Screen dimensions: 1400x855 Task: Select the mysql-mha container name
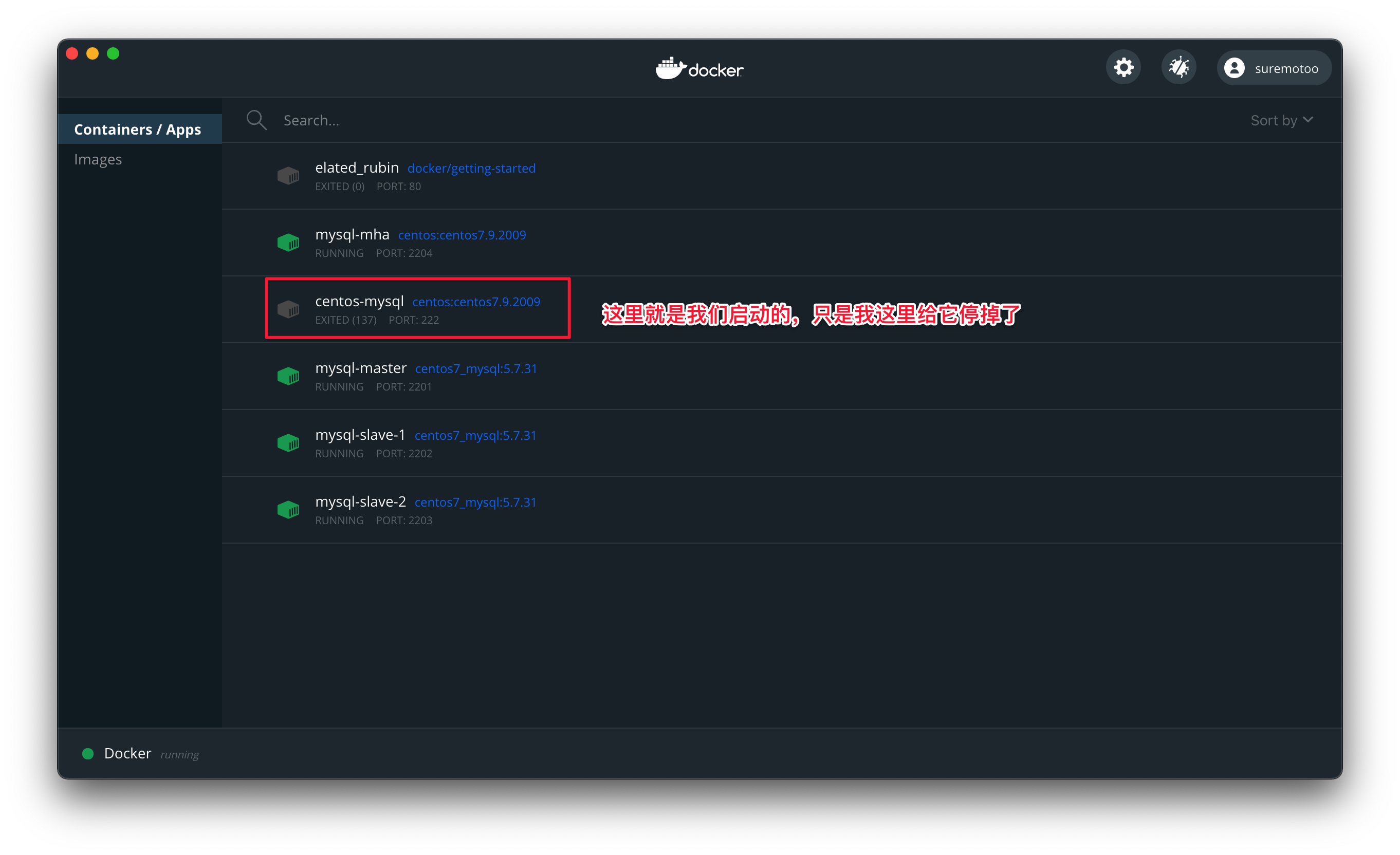[x=352, y=235]
